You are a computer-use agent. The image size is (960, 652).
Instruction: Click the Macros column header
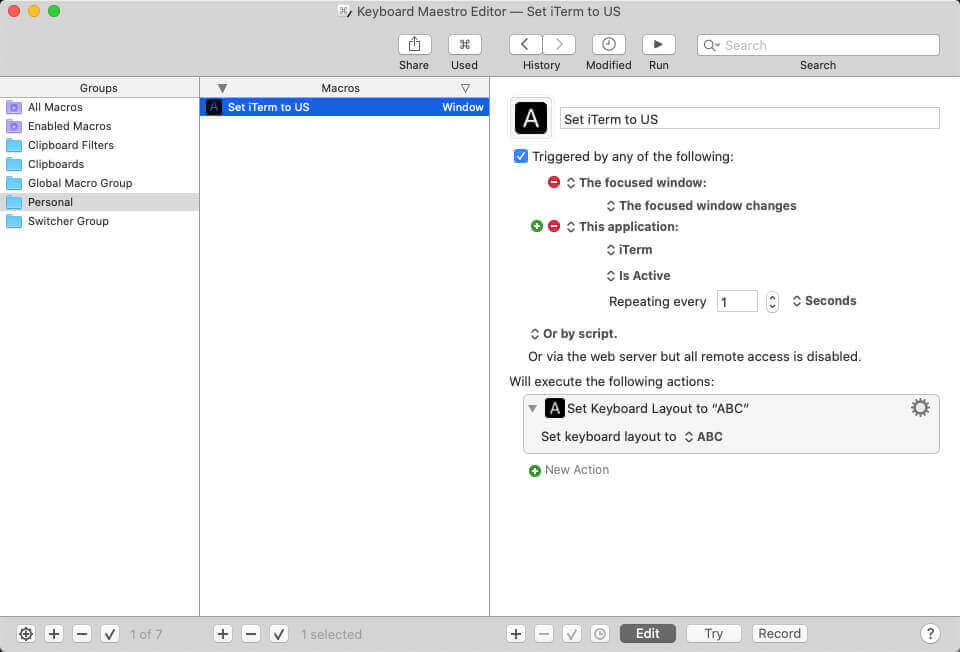[x=340, y=88]
